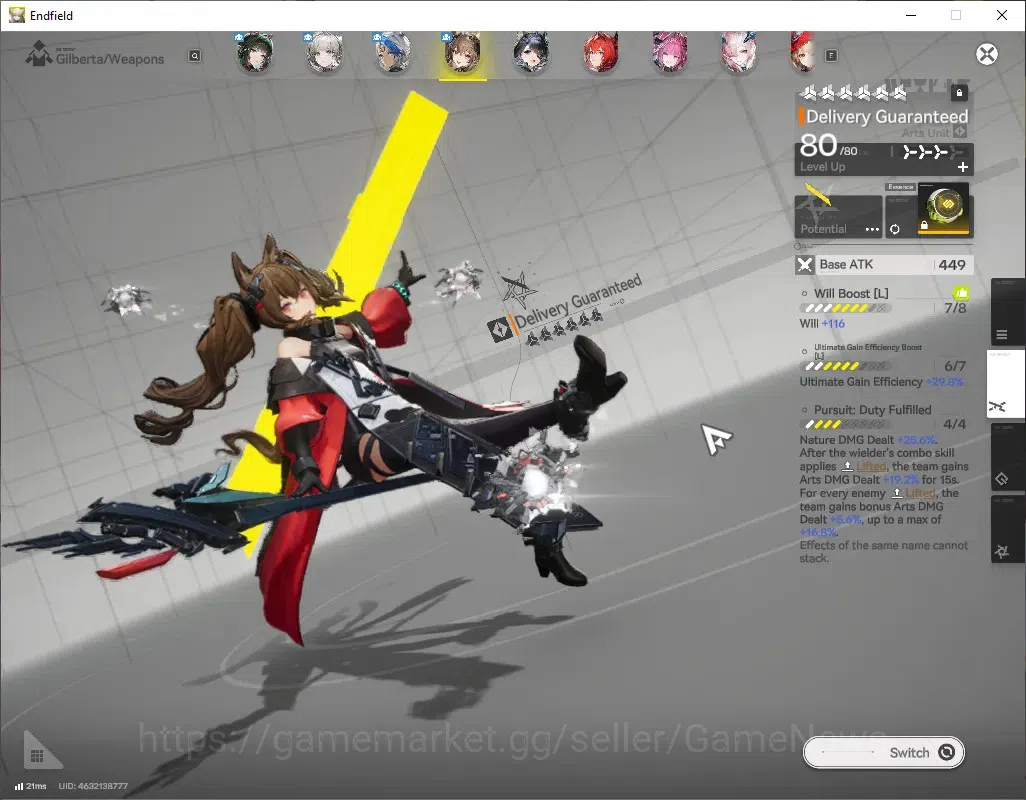
Task: Select the green-haired operator portrait
Action: (x=255, y=53)
